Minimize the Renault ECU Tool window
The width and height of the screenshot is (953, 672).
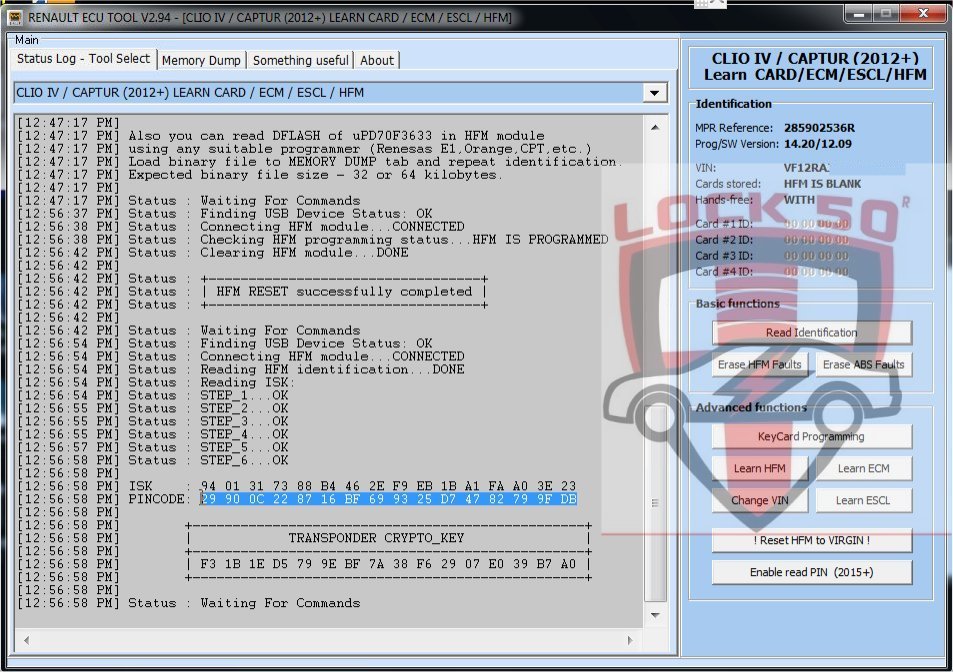859,15
